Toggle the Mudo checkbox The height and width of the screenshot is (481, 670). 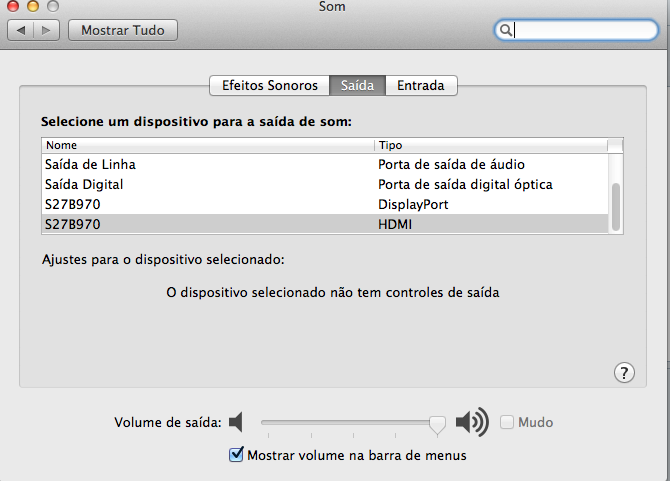pyautogui.click(x=507, y=422)
